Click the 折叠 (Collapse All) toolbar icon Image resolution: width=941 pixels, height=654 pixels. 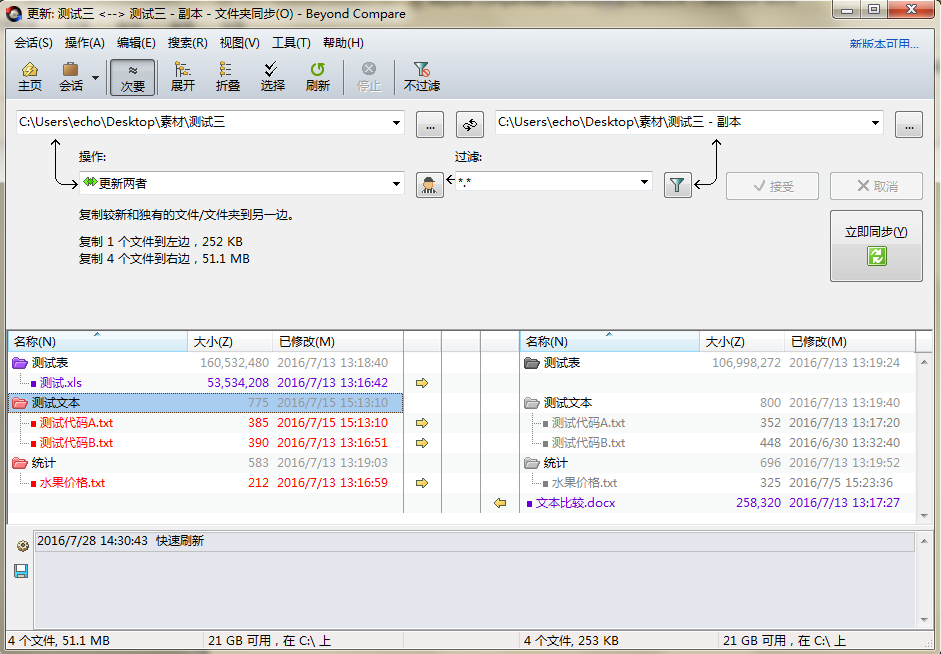pos(226,76)
